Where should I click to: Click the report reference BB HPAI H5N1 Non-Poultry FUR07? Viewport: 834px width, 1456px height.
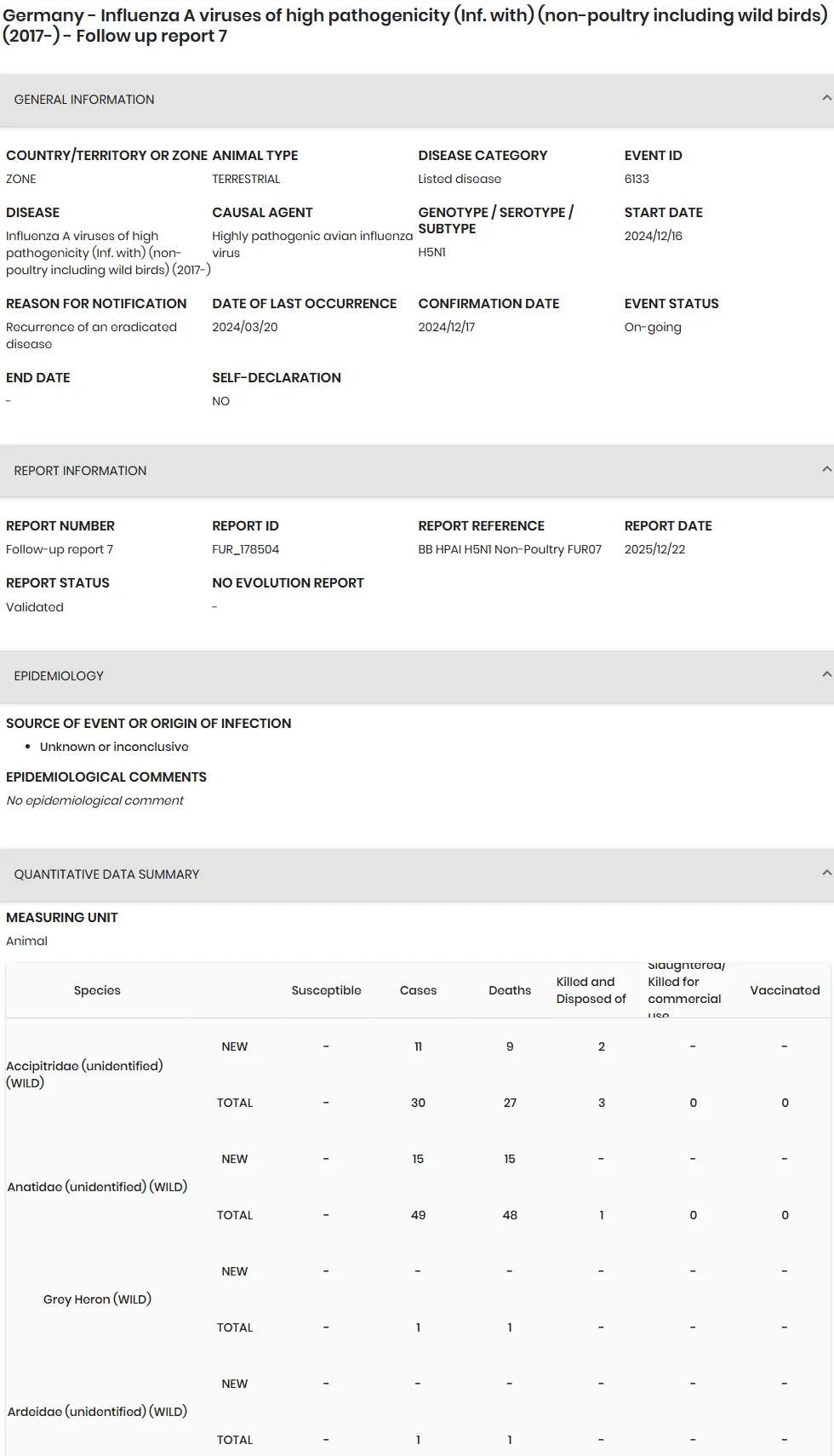point(510,549)
